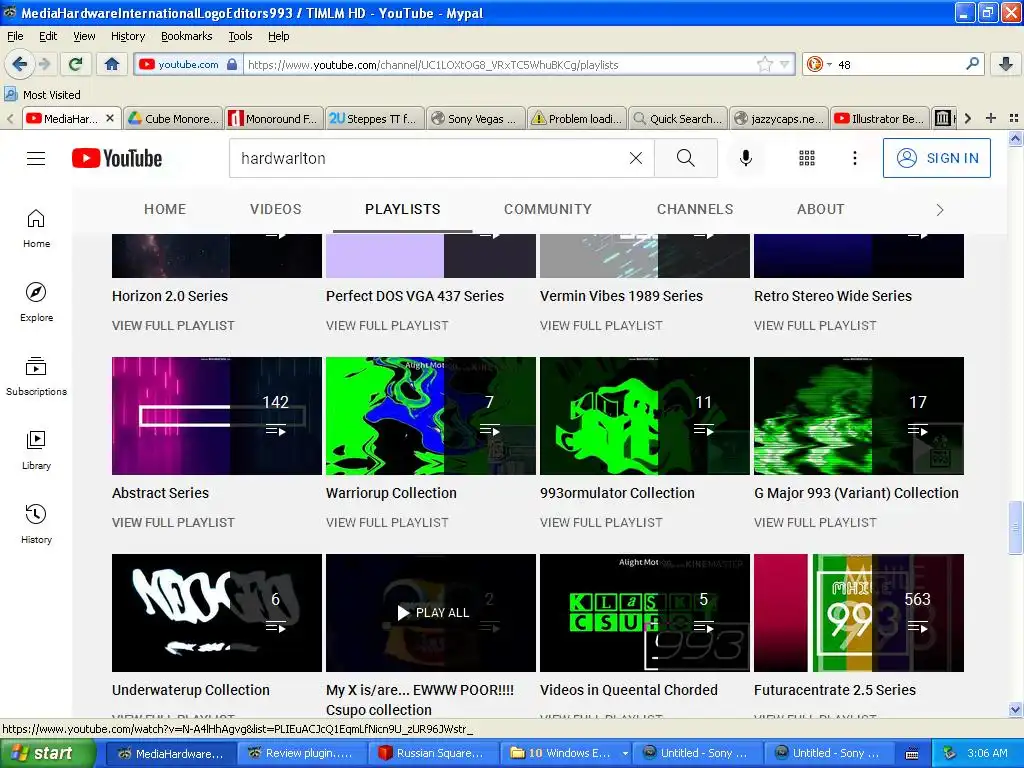Go to browser home page icon
The image size is (1024, 768).
click(112, 64)
